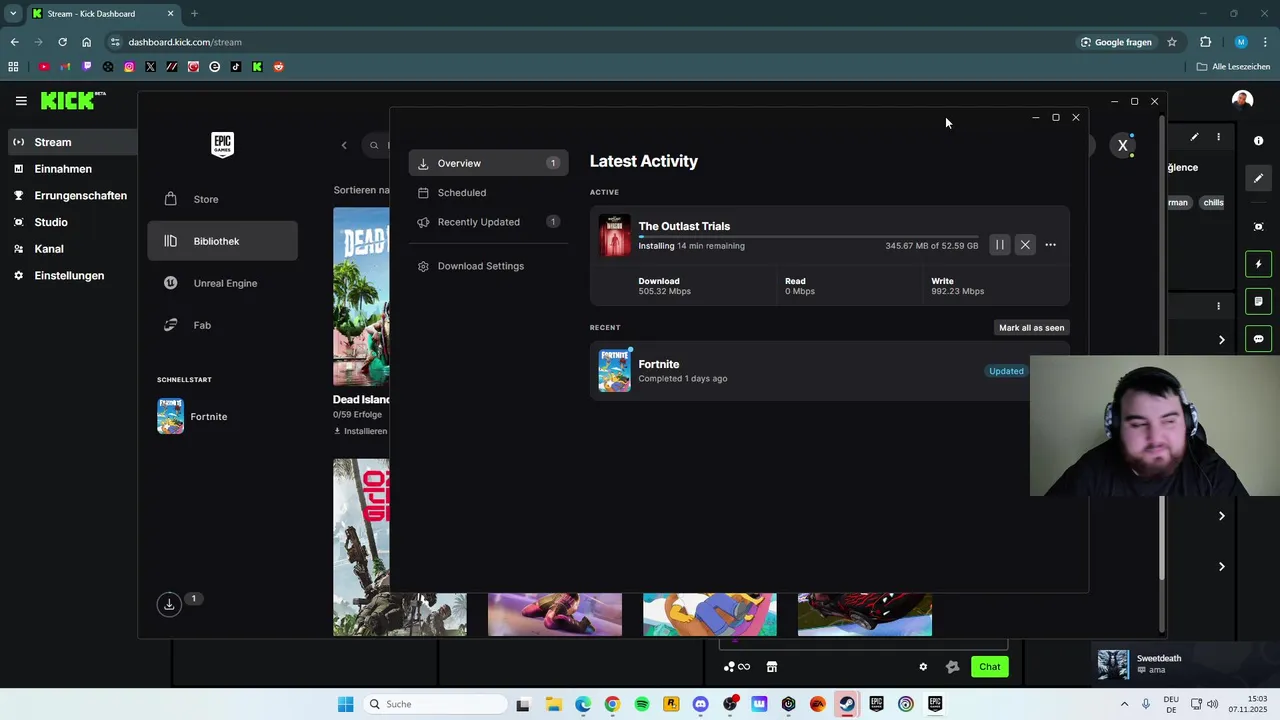
Task: Pause The Outlast Trials download
Action: tap(999, 245)
